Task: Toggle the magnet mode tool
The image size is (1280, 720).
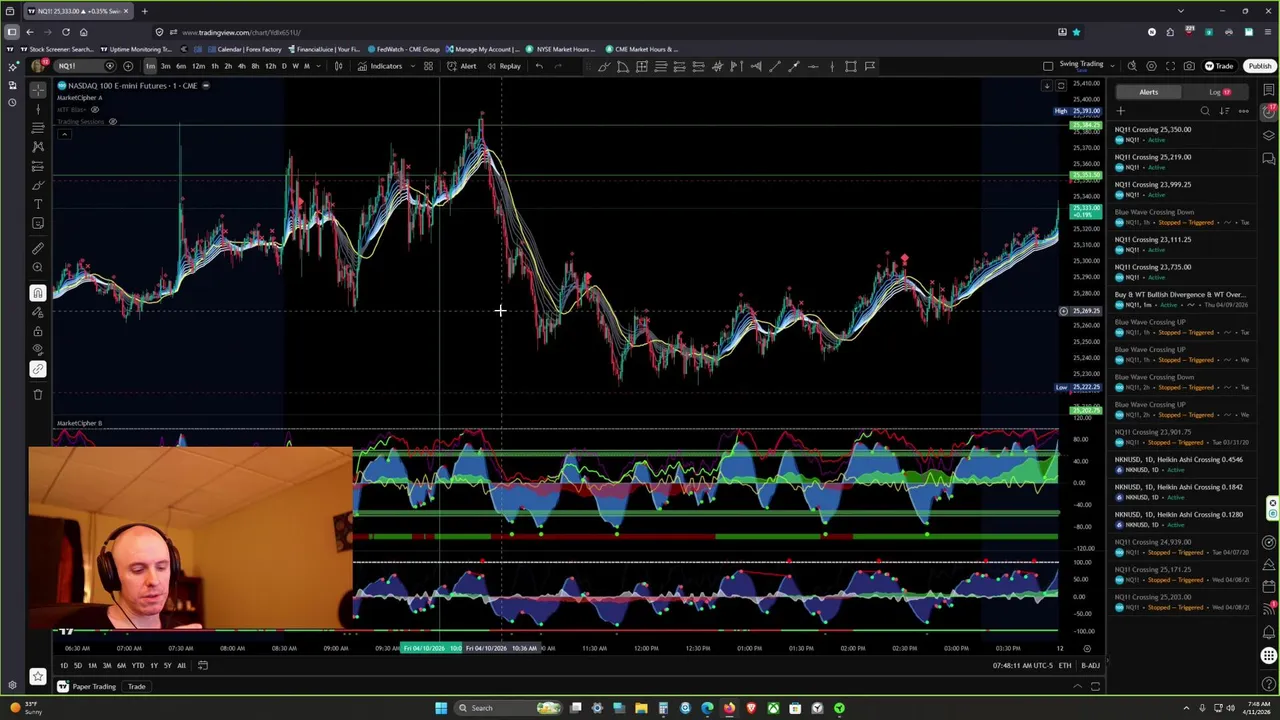Action: click(38, 293)
